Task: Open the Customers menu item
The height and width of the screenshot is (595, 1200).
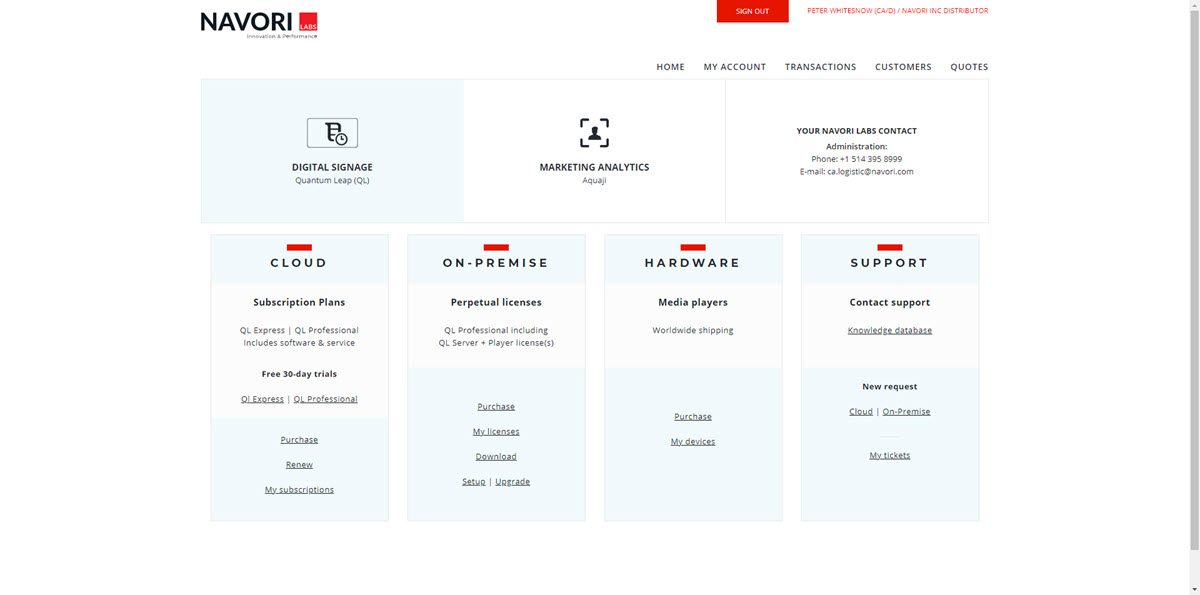Action: (903, 67)
